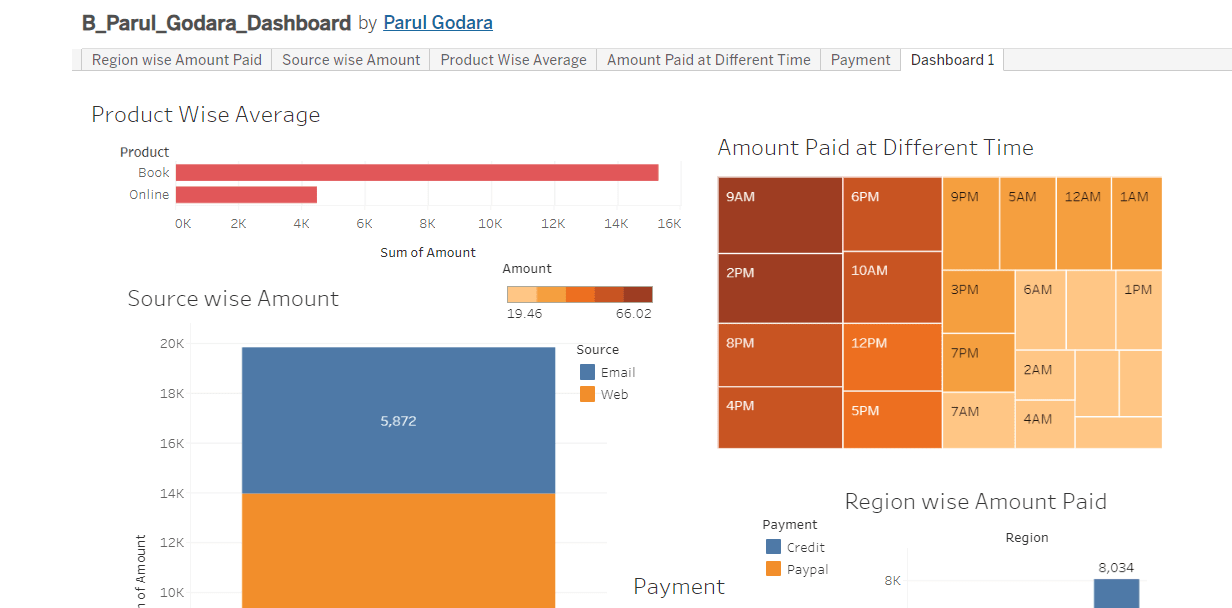Click the Amount color gradient legend

[579, 294]
